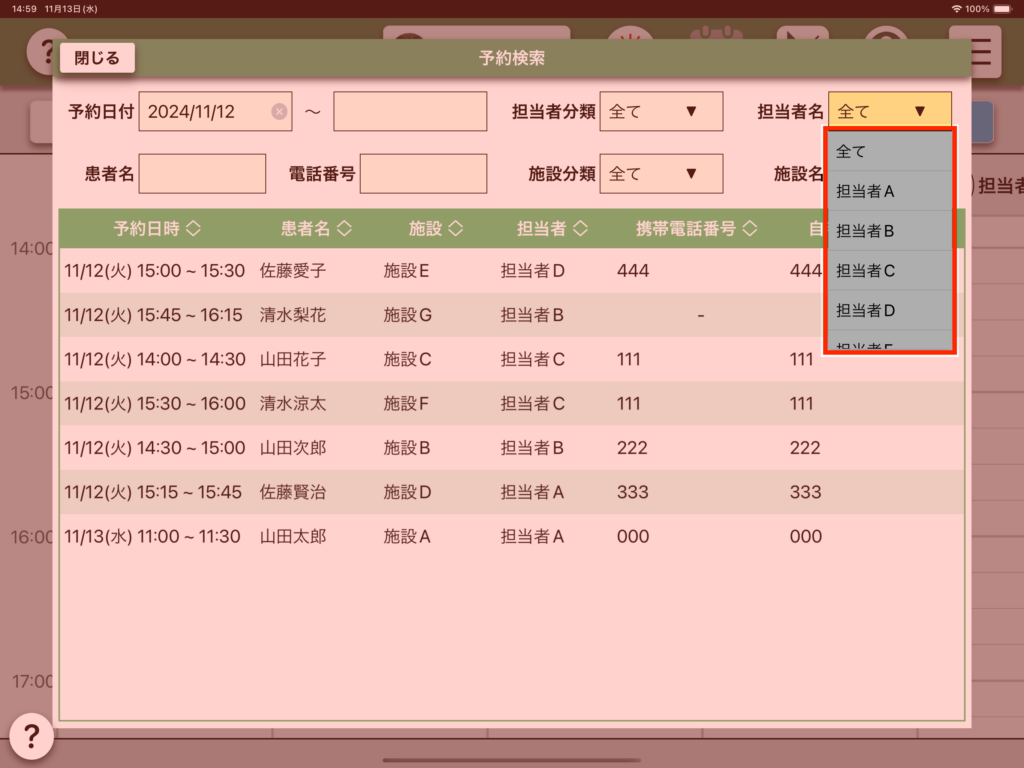The width and height of the screenshot is (1024, 768).
Task: Select 担当者A from the list
Action: [x=888, y=191]
